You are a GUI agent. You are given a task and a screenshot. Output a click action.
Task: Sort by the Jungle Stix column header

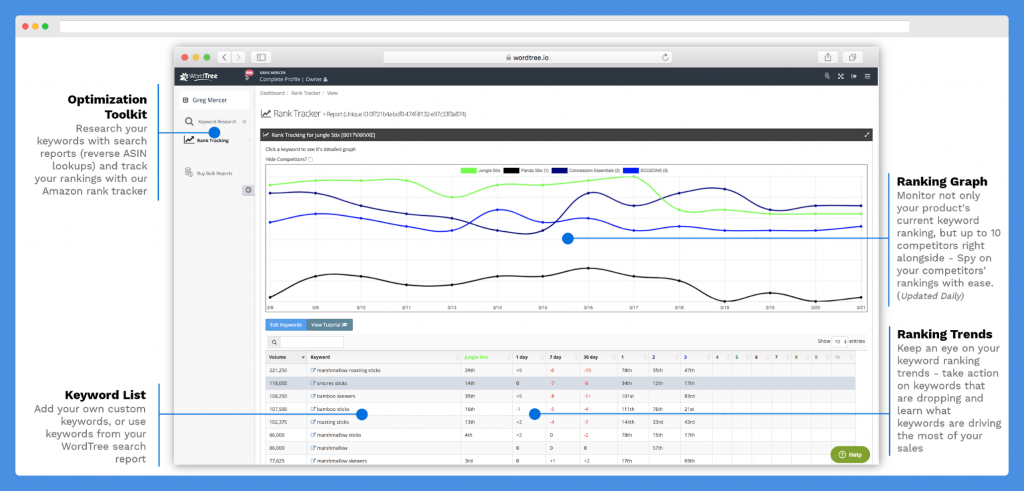pyautogui.click(x=487, y=358)
